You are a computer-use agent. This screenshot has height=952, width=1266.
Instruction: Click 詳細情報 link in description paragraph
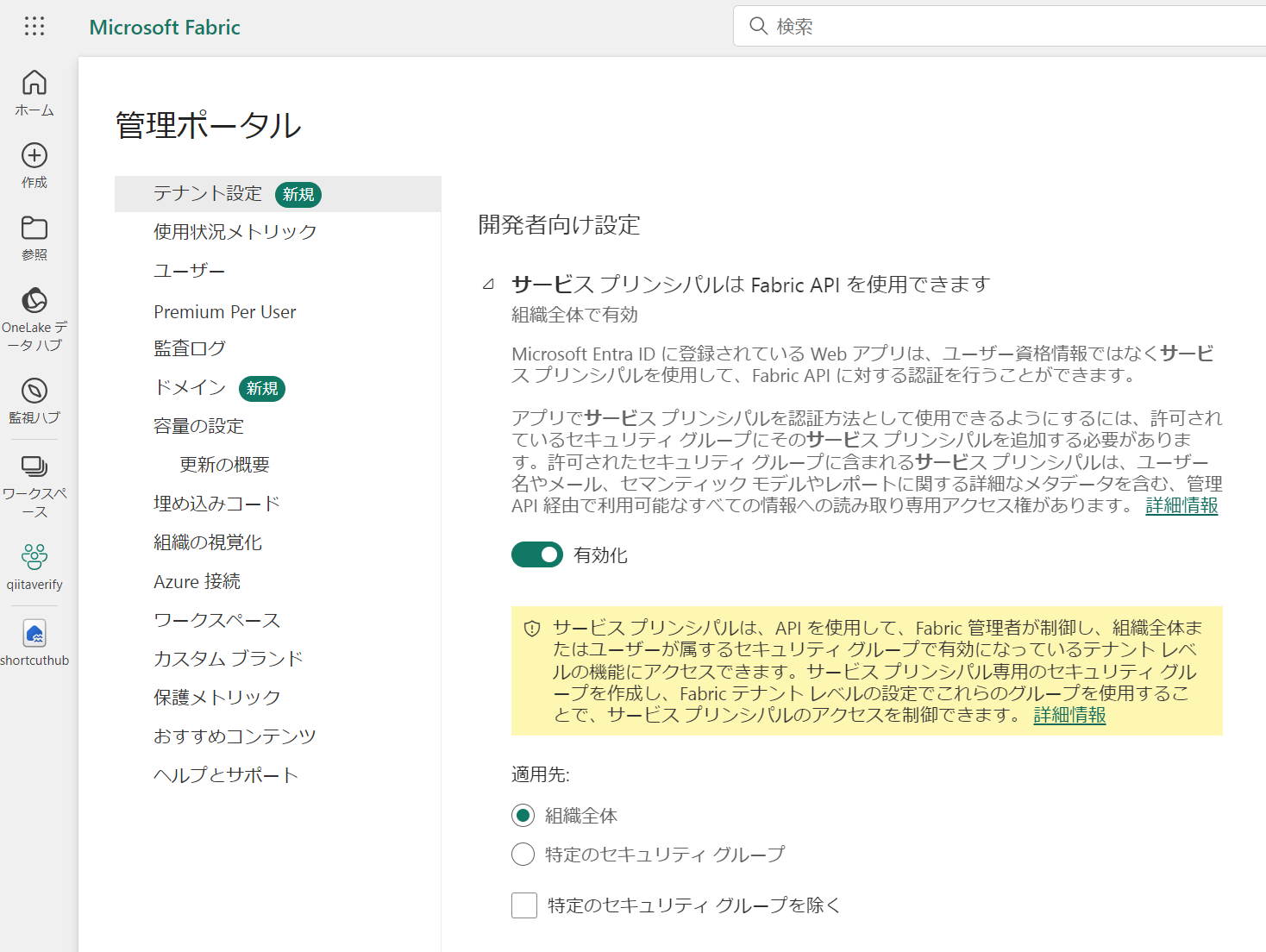pos(1181,505)
